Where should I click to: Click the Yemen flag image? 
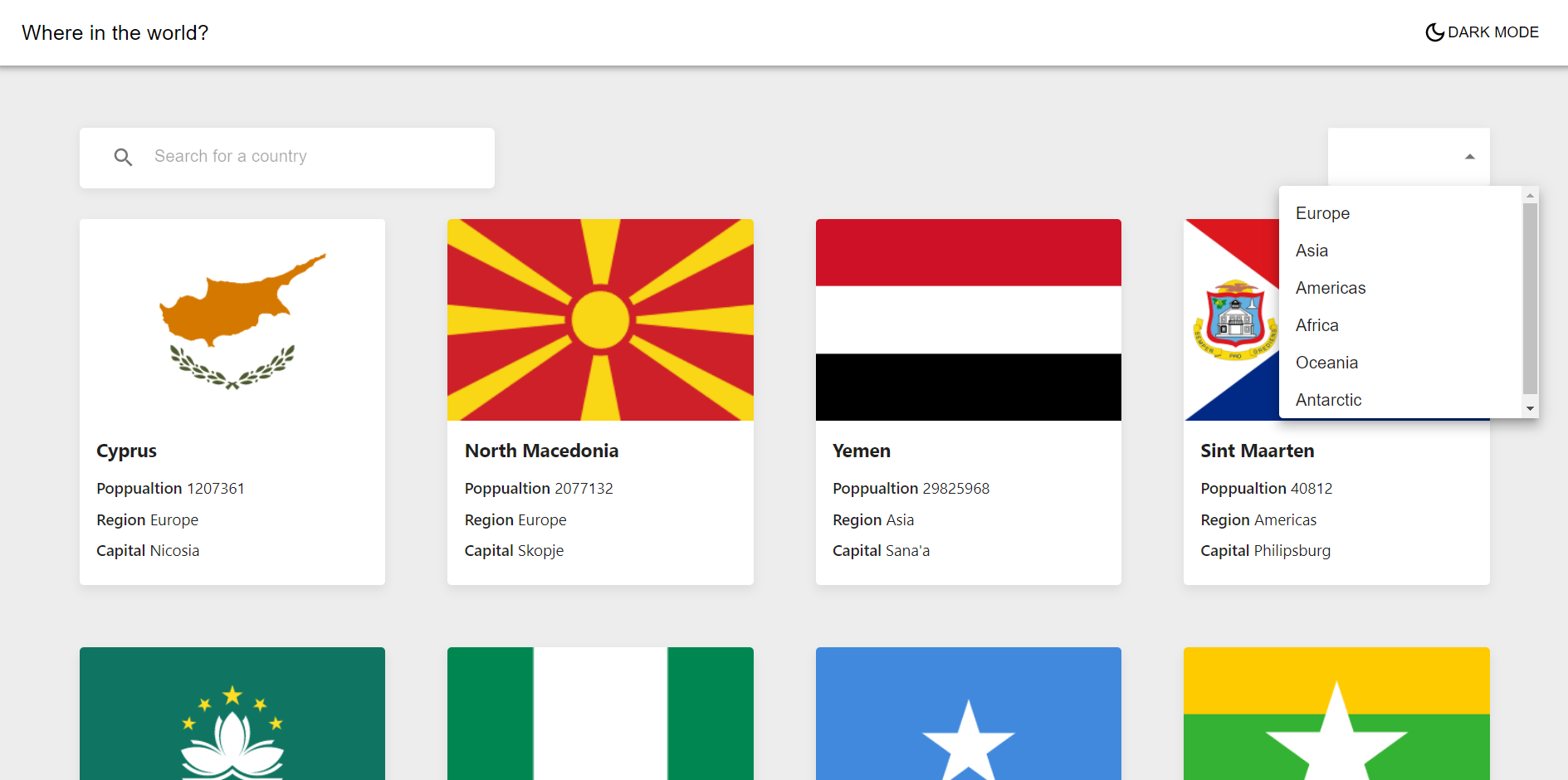click(969, 319)
